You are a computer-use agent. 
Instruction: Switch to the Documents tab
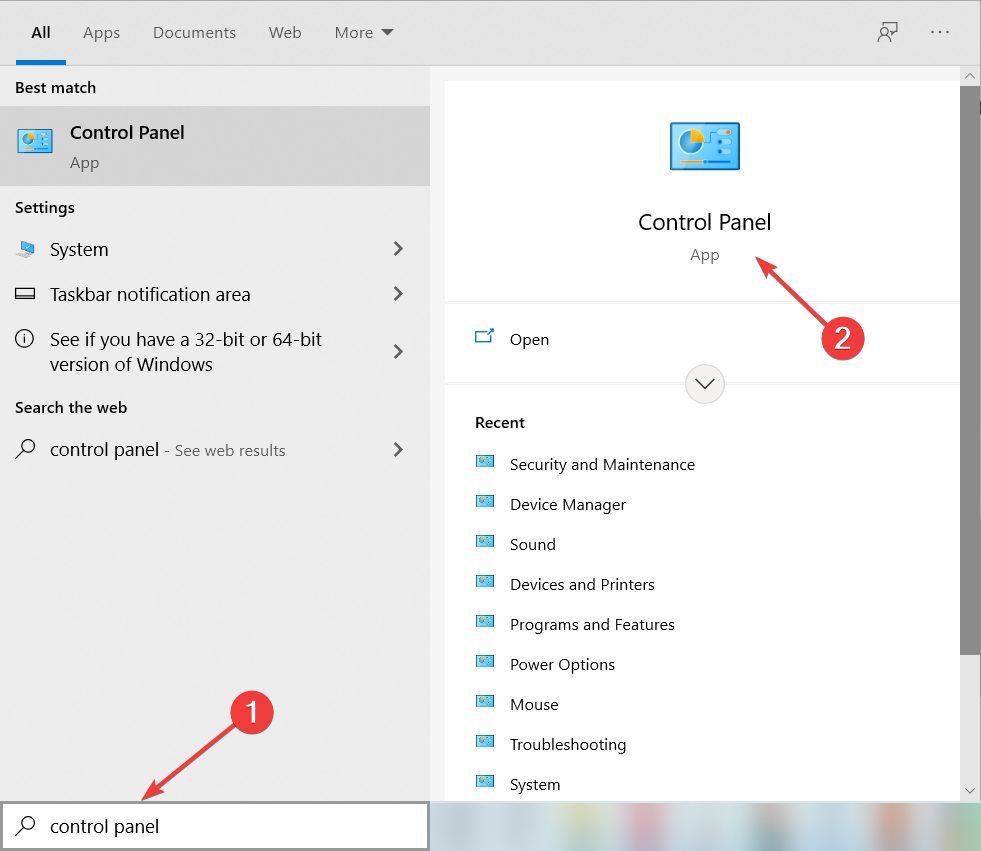194,33
